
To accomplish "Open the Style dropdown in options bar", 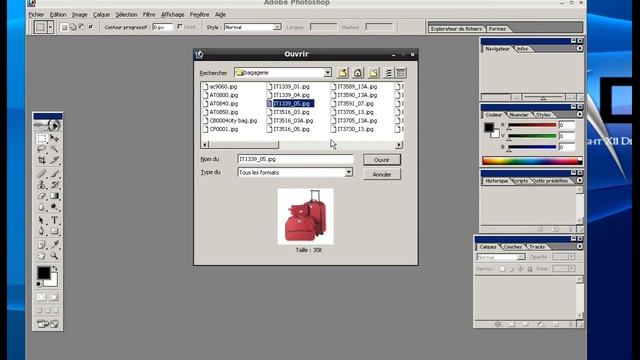I will 277,27.
